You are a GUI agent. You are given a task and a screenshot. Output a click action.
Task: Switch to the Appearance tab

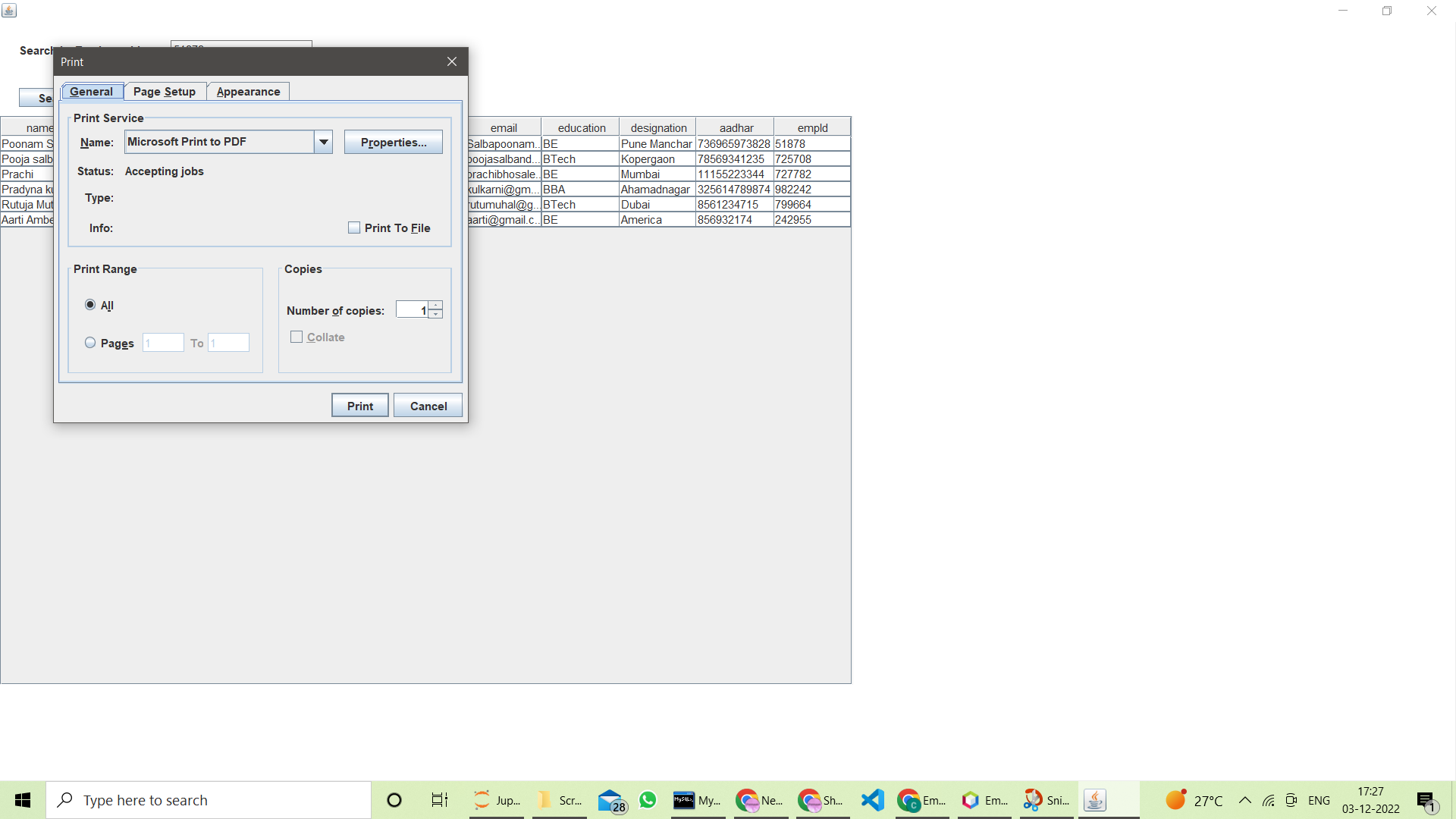tap(248, 92)
